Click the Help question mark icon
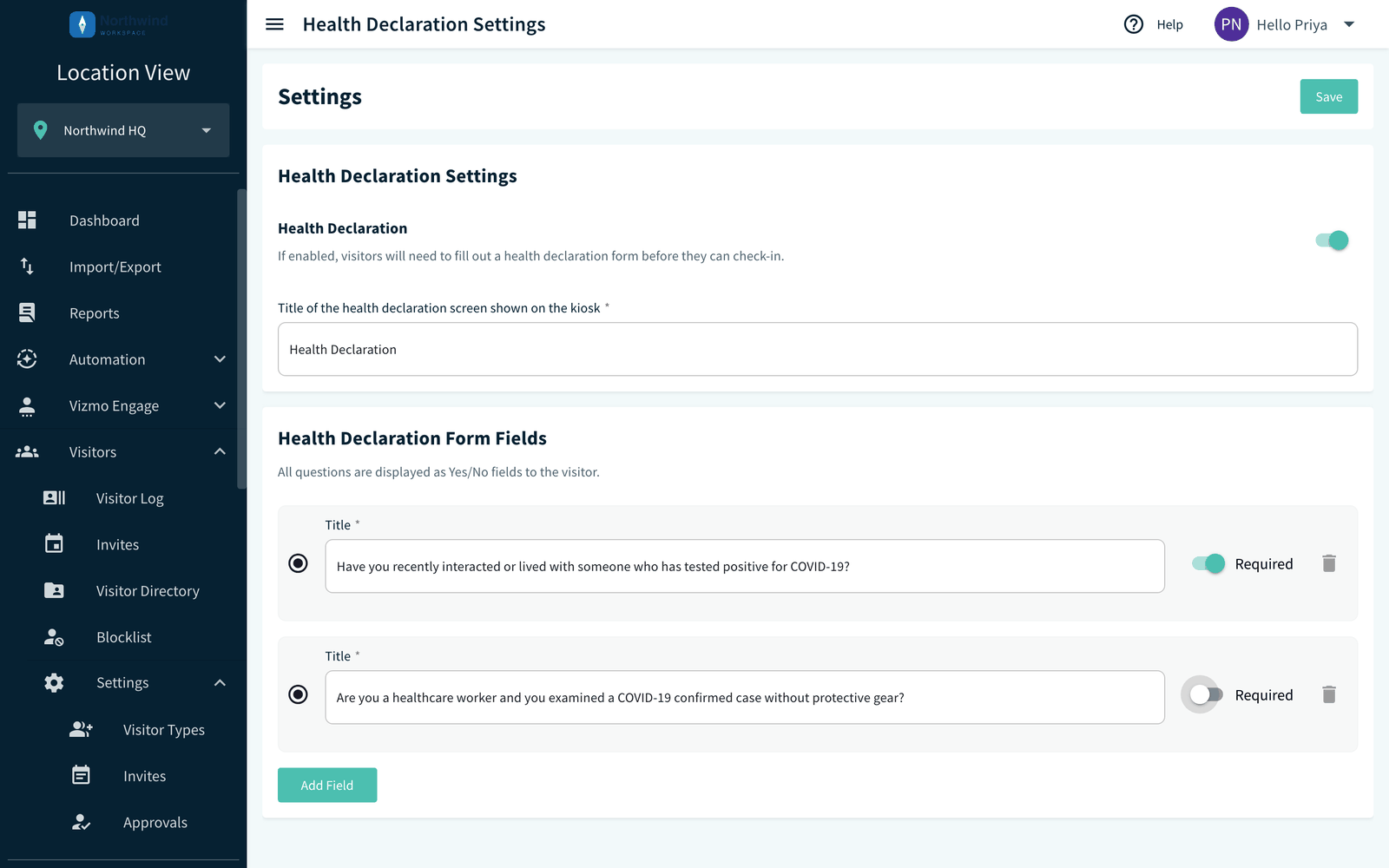Image resolution: width=1389 pixels, height=868 pixels. pyautogui.click(x=1134, y=24)
